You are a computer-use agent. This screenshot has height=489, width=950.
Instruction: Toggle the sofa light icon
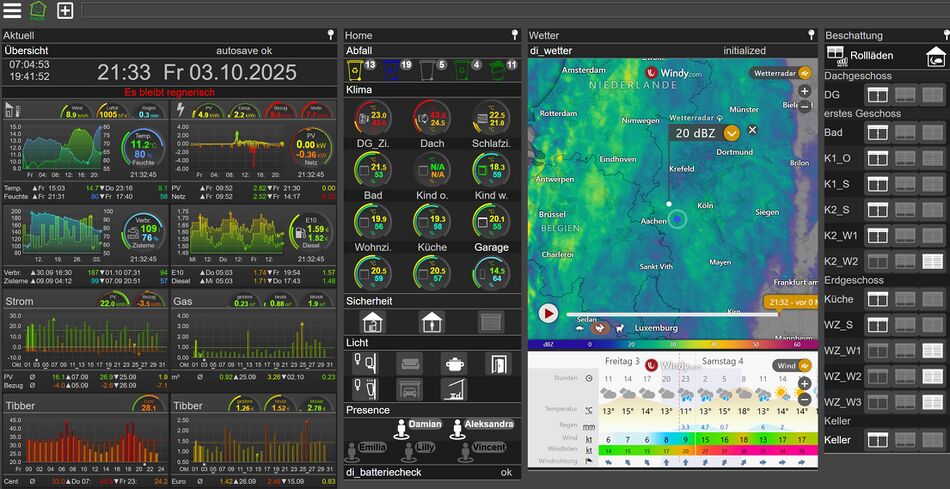tap(409, 363)
